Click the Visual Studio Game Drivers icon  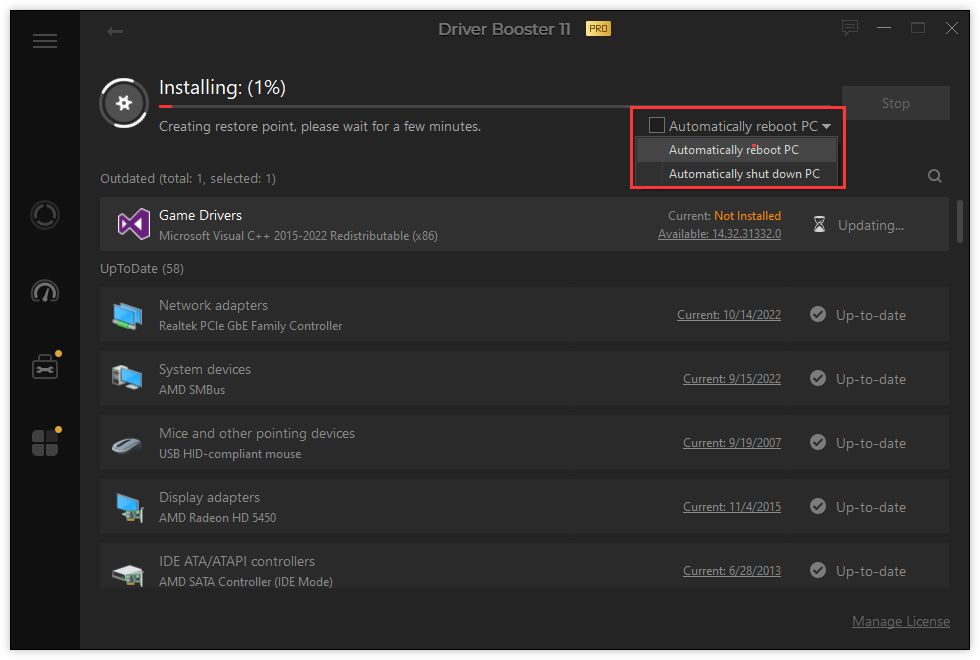point(133,224)
